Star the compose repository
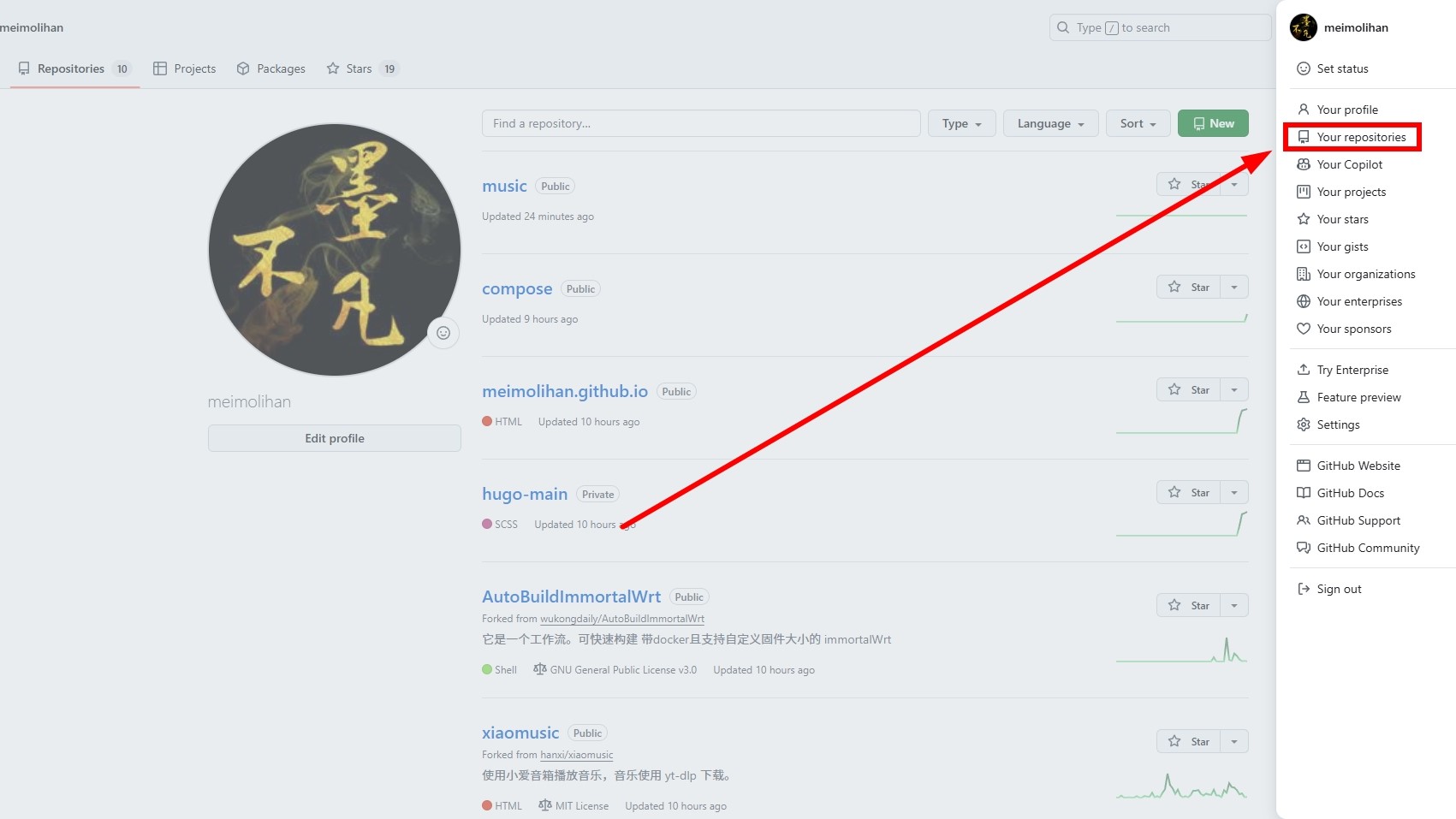Image resolution: width=1456 pixels, height=819 pixels. 1188,287
